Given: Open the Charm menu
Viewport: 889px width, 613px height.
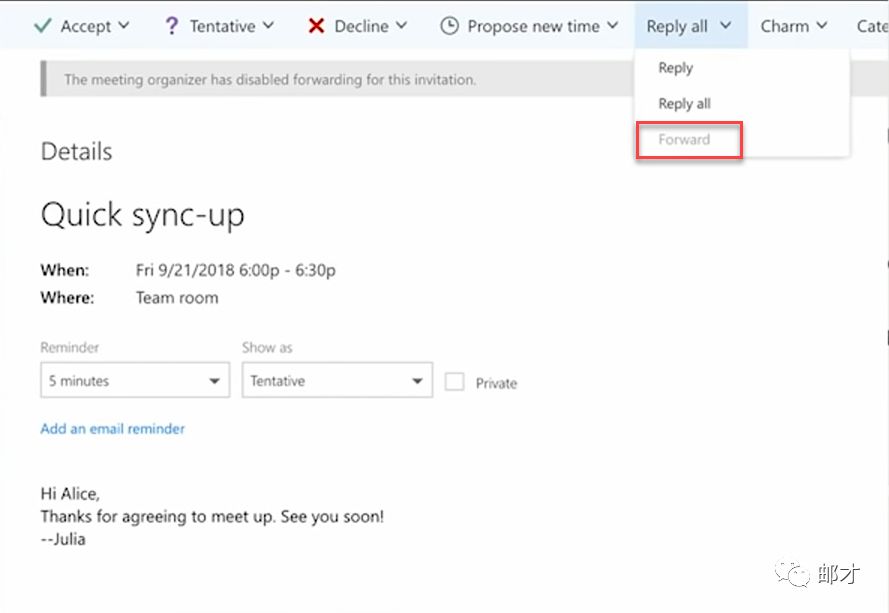Looking at the screenshot, I should (794, 26).
